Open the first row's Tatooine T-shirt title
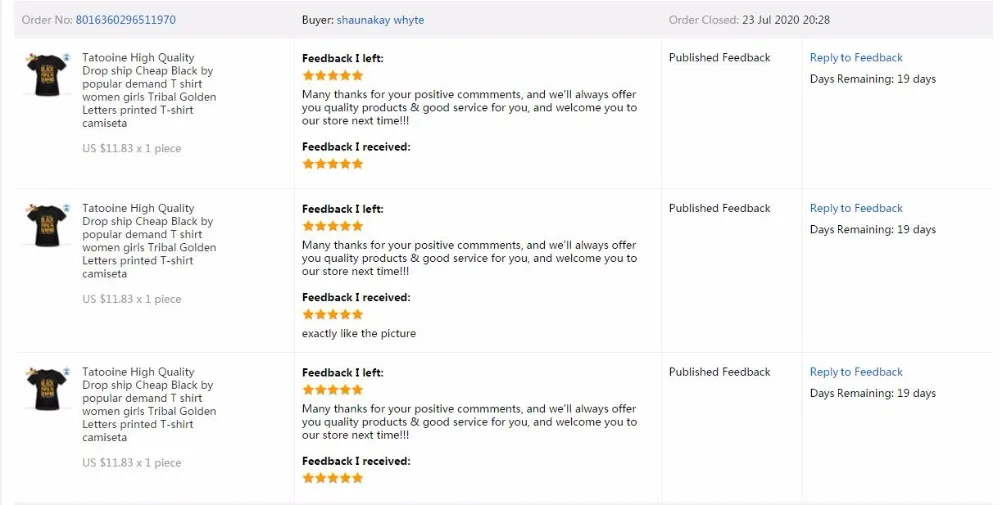The width and height of the screenshot is (1000, 505). pyautogui.click(x=148, y=84)
